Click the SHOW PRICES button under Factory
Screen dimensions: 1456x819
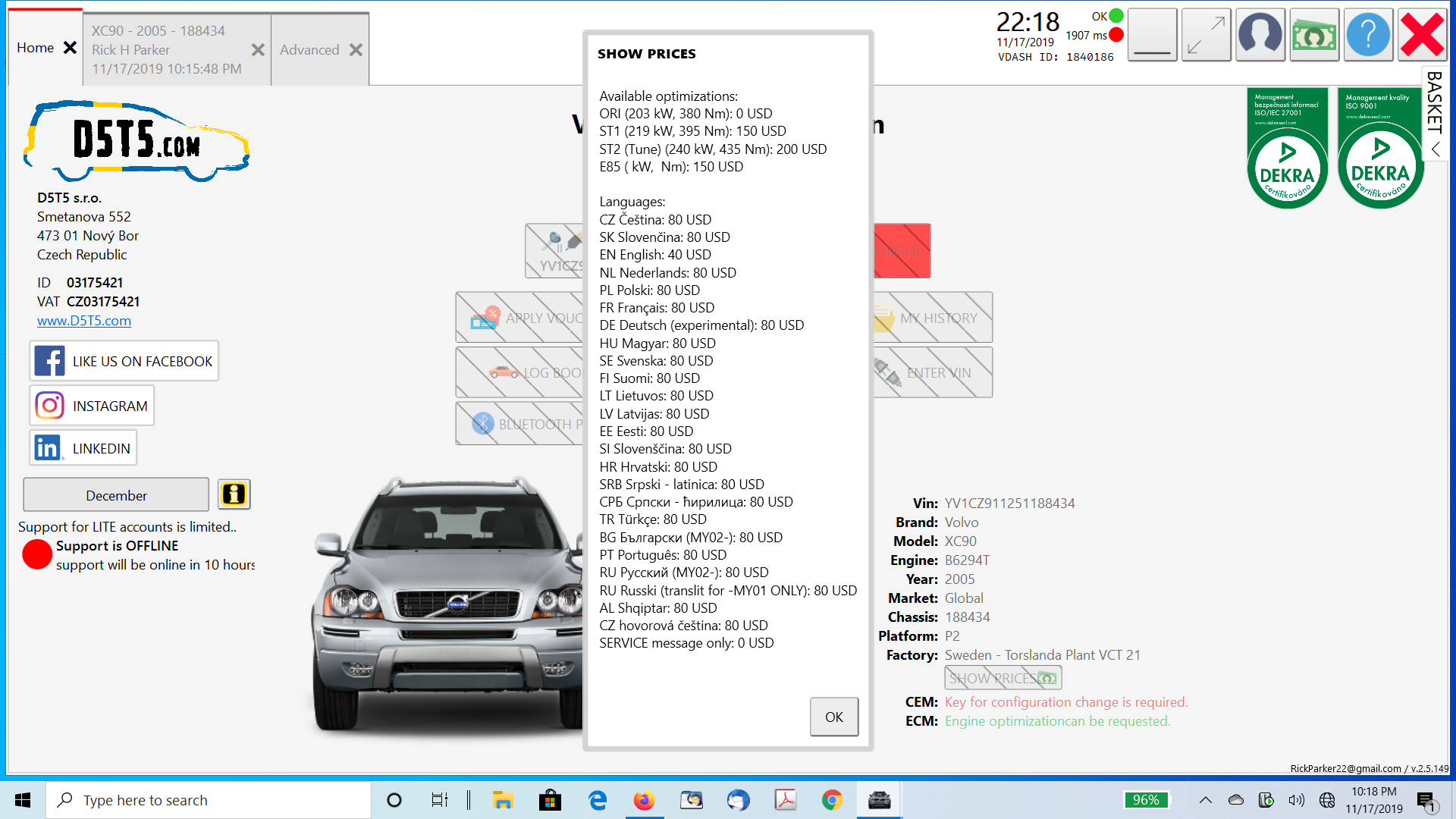click(x=1003, y=678)
